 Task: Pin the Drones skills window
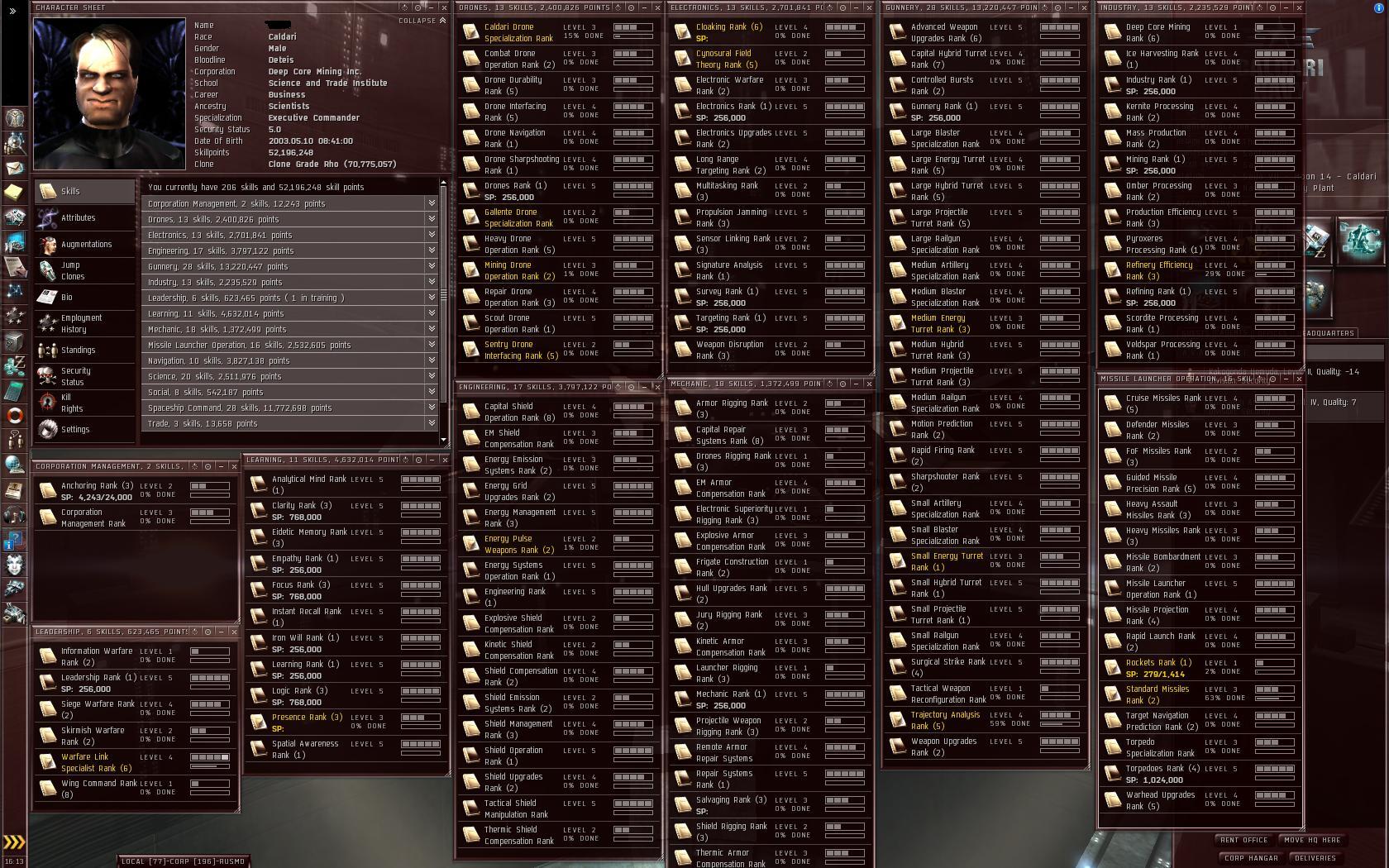(632, 7)
